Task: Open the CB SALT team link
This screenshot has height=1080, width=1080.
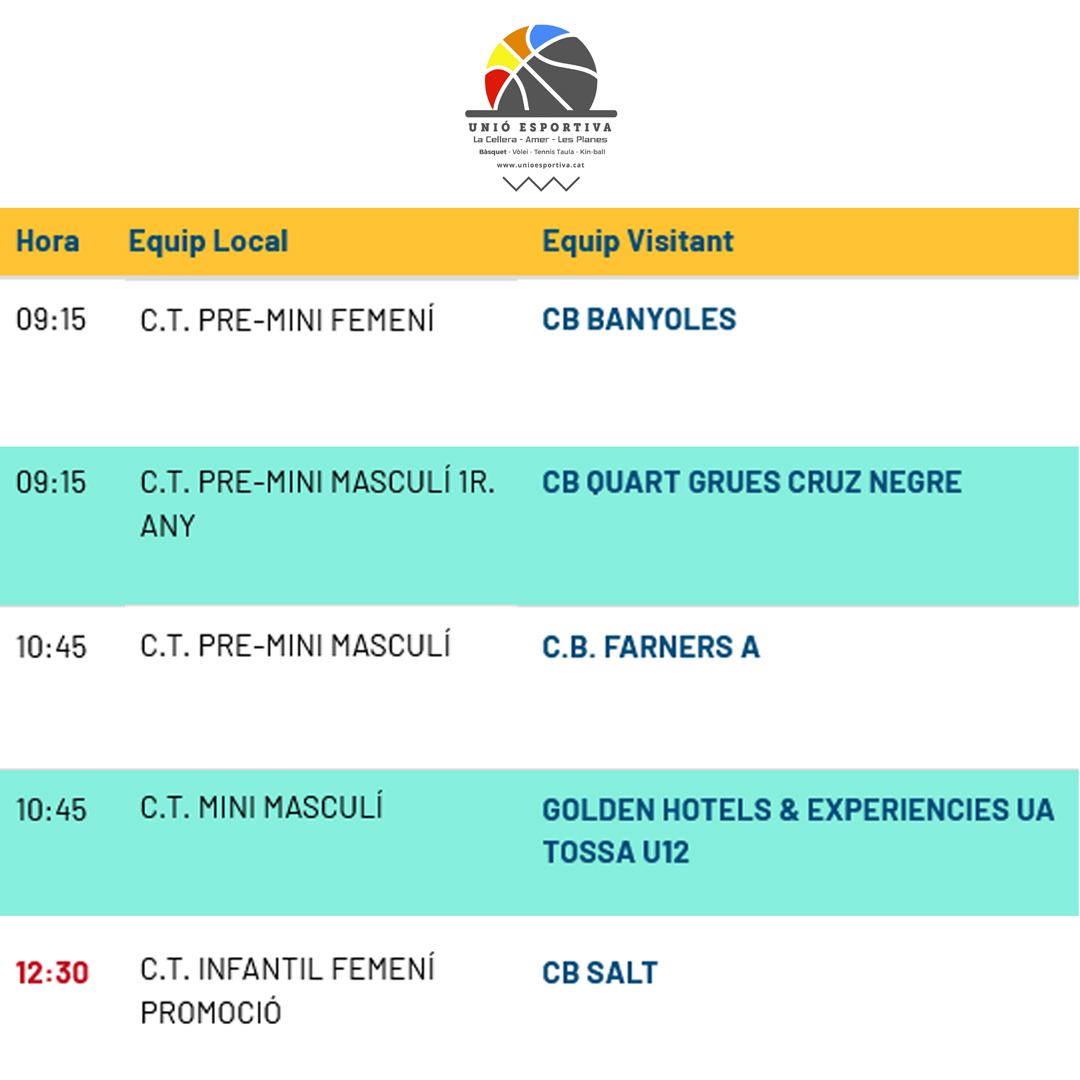Action: click(x=600, y=973)
